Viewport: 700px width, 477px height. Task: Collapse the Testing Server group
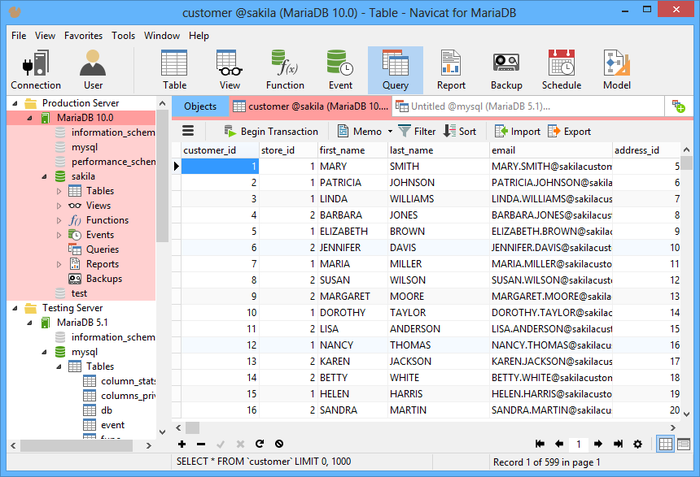click(15, 308)
